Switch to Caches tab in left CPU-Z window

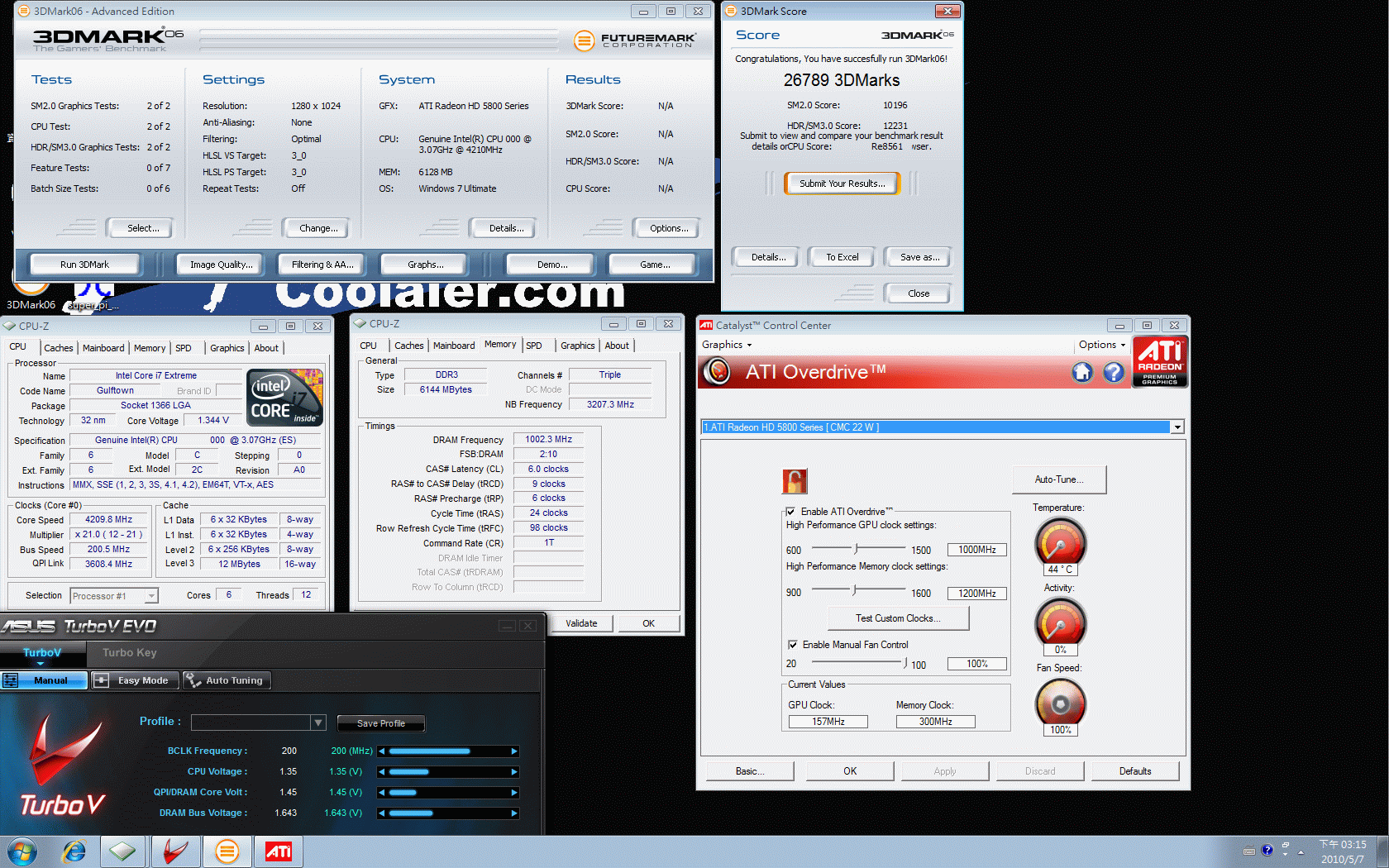click(x=59, y=348)
